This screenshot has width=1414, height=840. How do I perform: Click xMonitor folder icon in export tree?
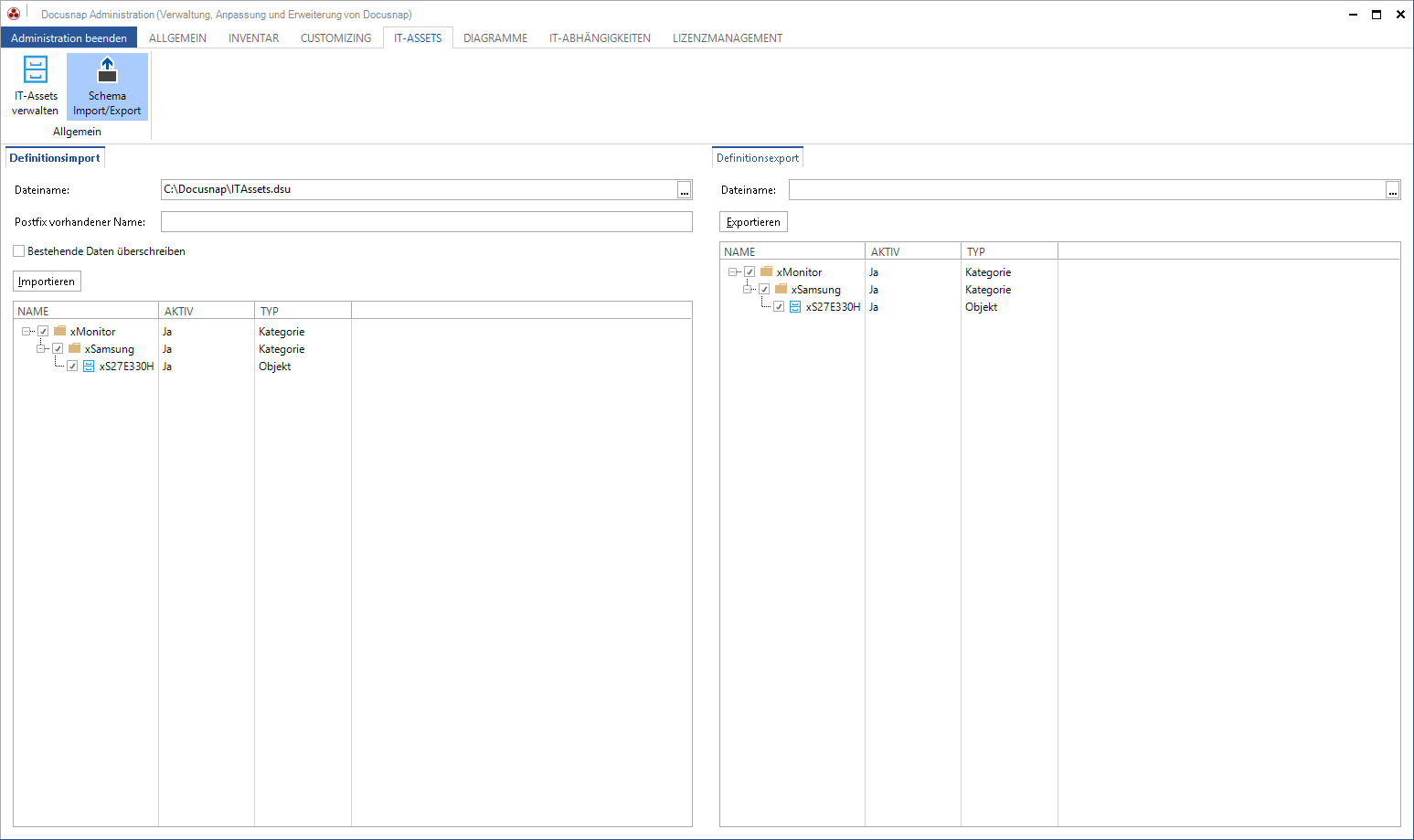(766, 271)
